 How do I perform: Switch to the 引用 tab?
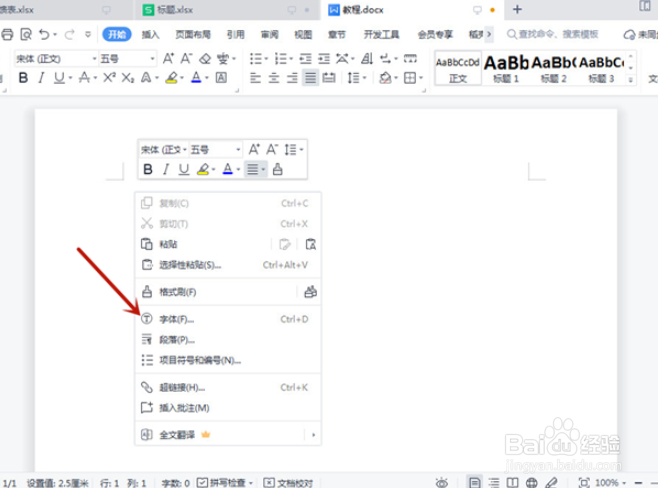coord(235,34)
